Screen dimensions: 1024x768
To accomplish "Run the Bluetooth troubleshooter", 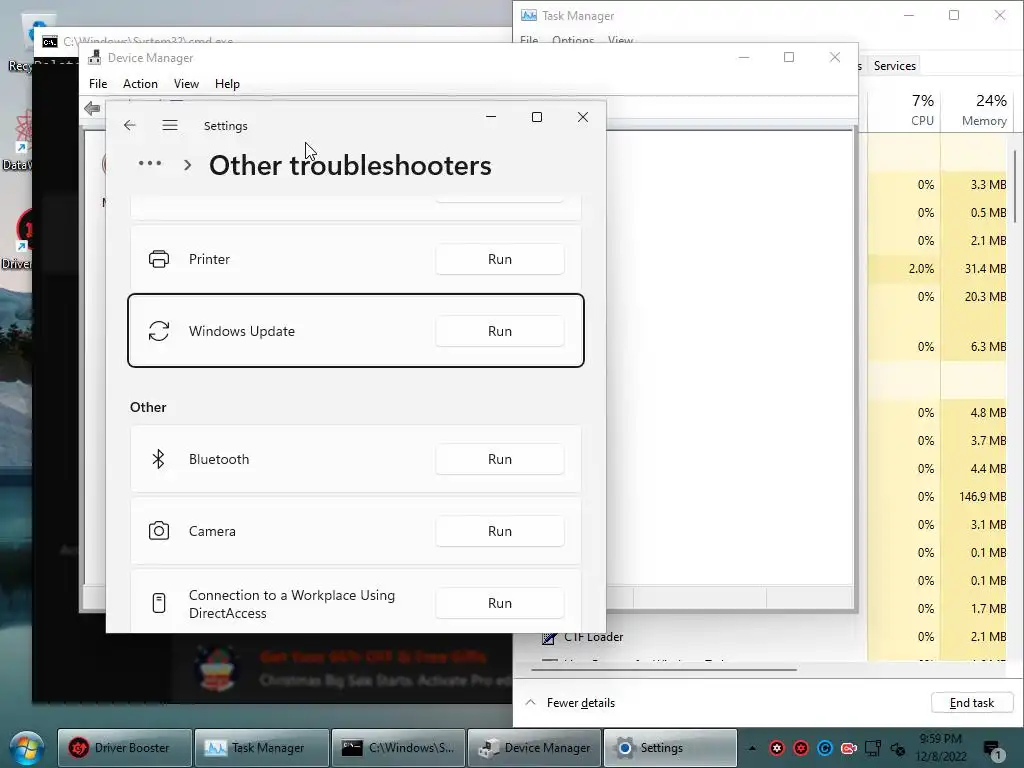I will pyautogui.click(x=500, y=459).
